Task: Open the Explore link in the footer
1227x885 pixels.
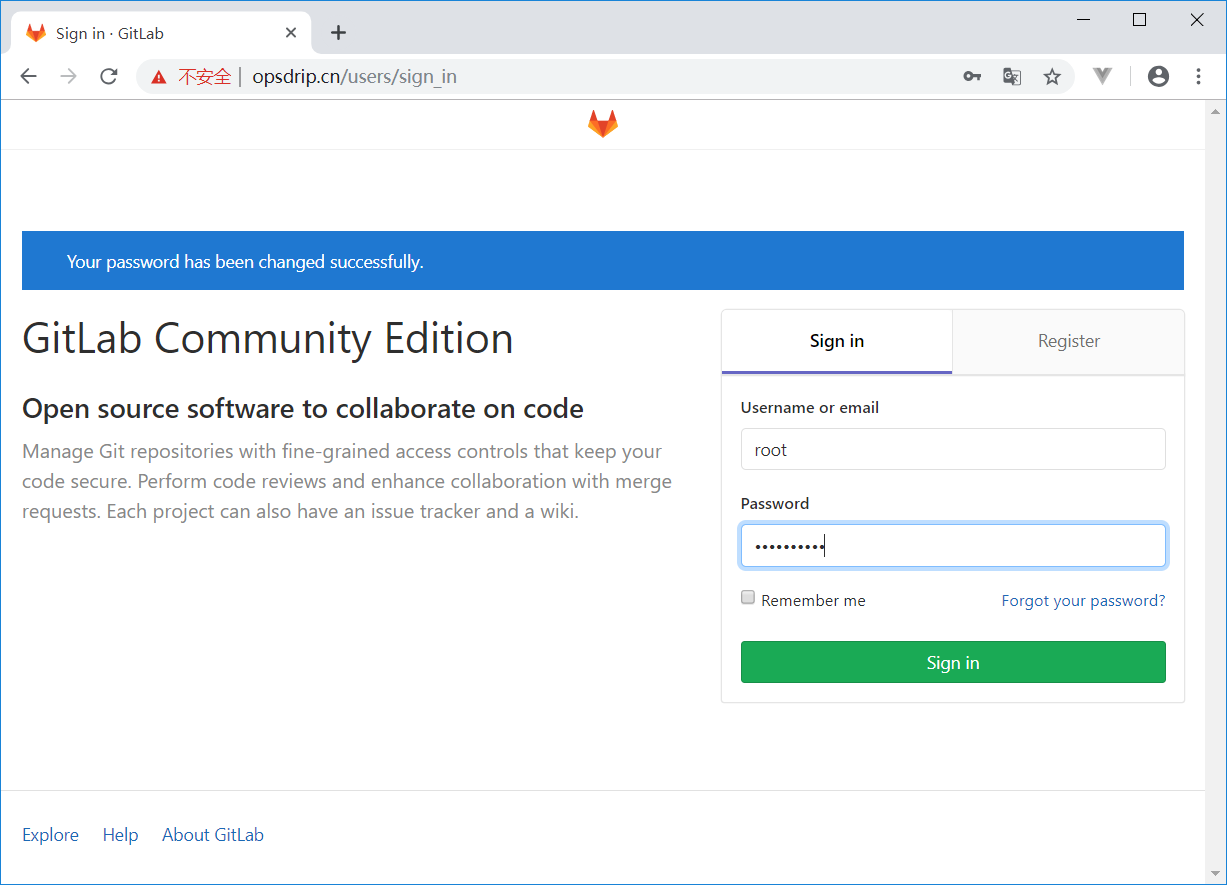Action: (x=50, y=835)
